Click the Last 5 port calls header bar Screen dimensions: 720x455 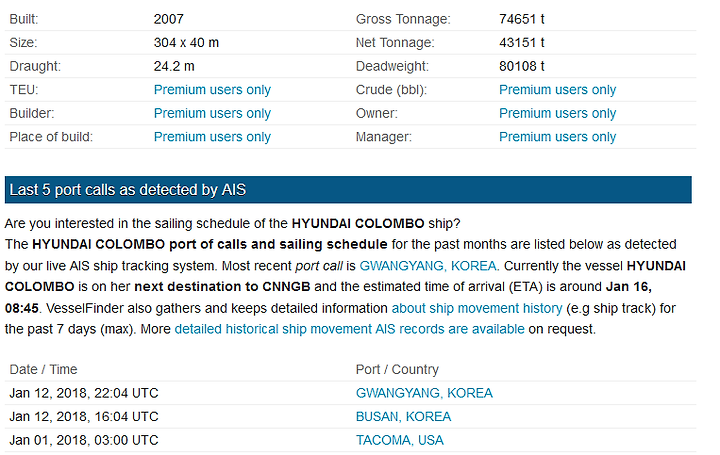point(347,189)
